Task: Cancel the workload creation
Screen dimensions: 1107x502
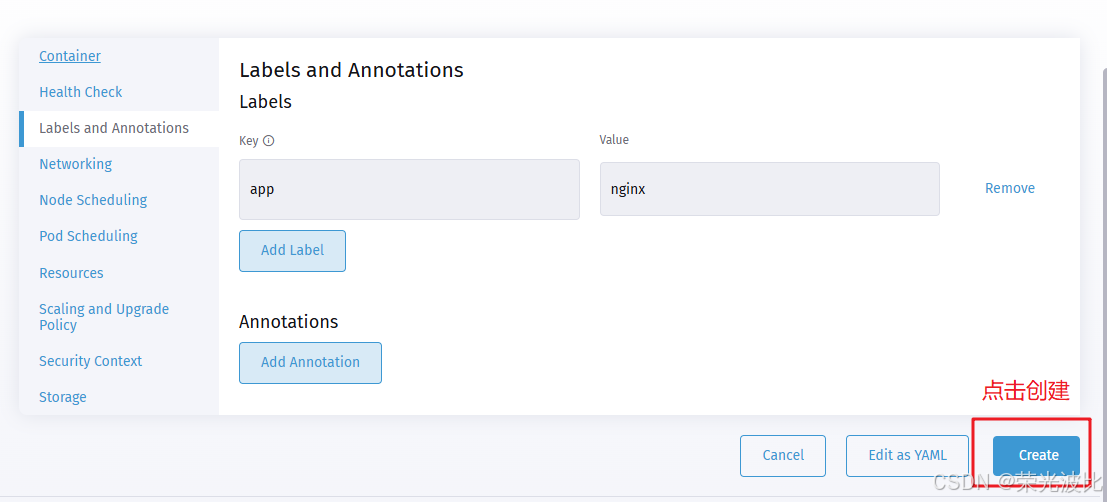Action: point(783,455)
